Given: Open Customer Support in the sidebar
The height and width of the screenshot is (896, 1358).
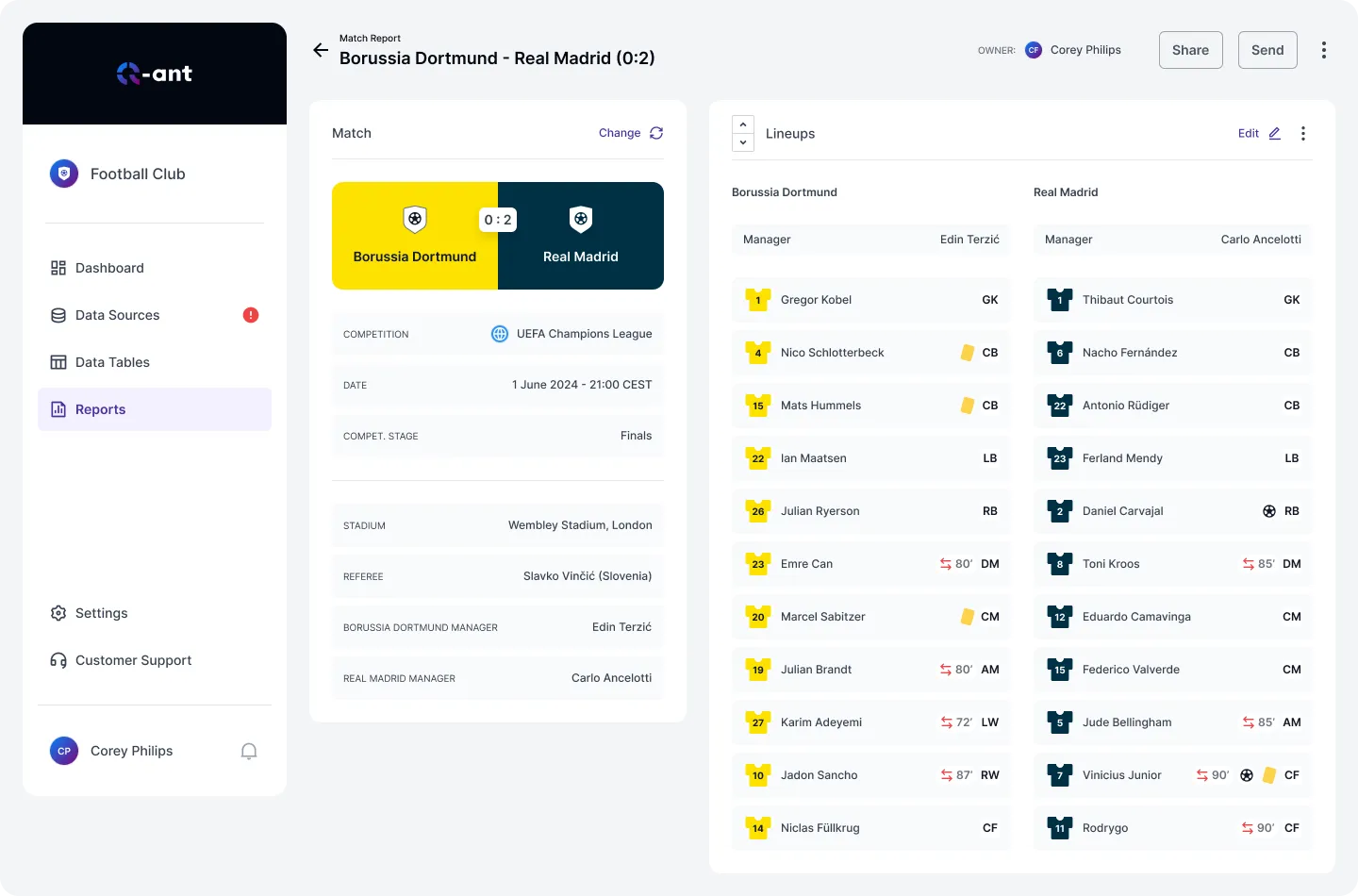Looking at the screenshot, I should coord(155,660).
